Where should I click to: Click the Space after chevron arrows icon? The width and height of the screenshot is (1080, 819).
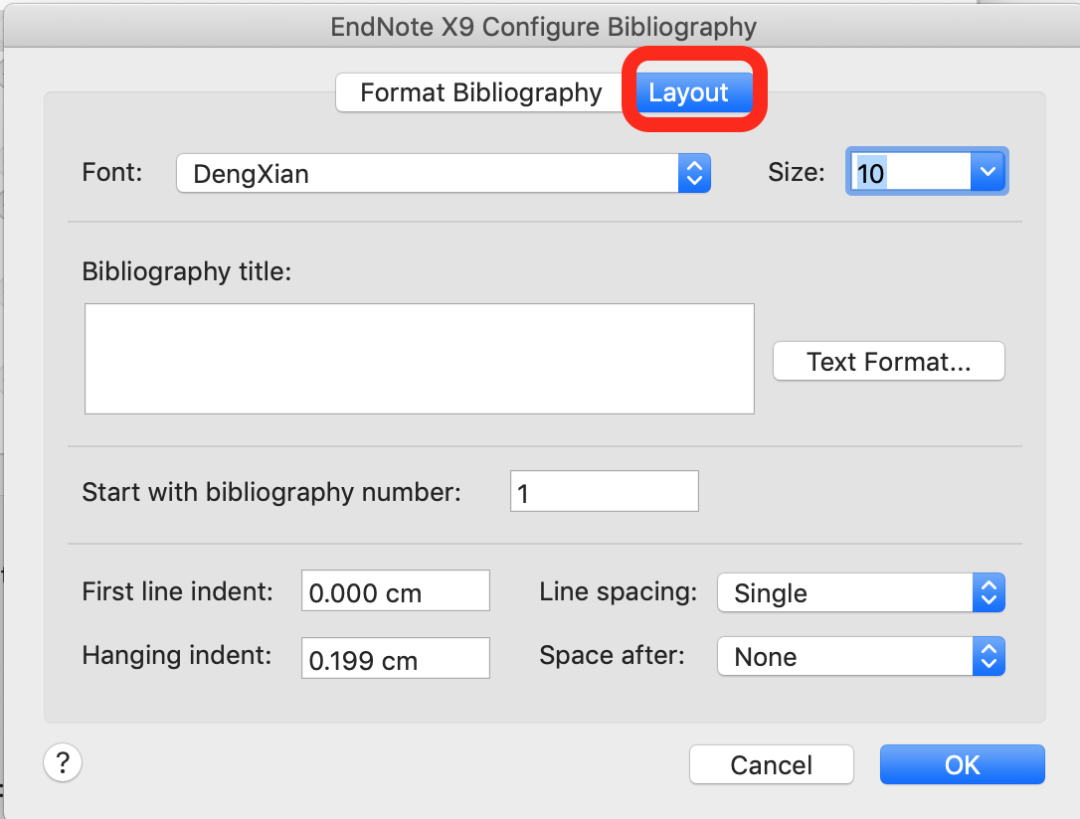tap(989, 656)
